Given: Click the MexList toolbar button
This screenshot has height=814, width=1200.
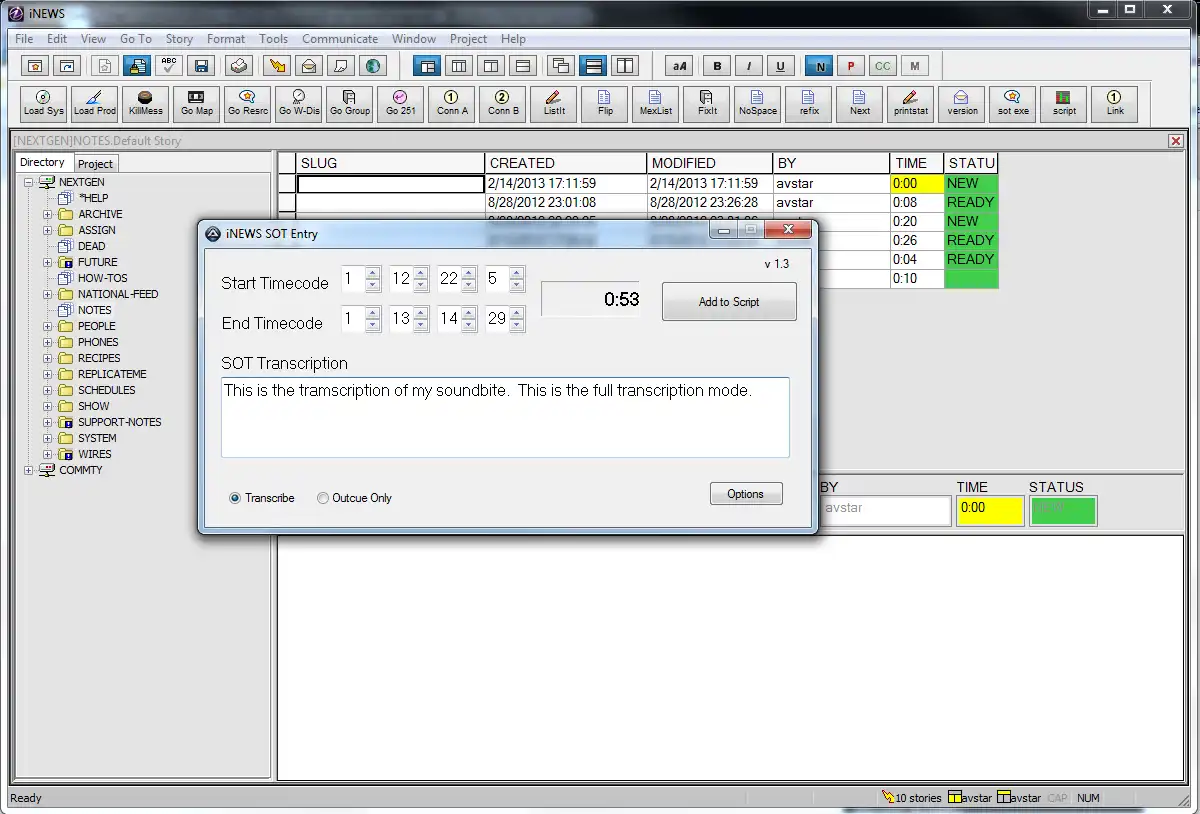Looking at the screenshot, I should [x=656, y=103].
